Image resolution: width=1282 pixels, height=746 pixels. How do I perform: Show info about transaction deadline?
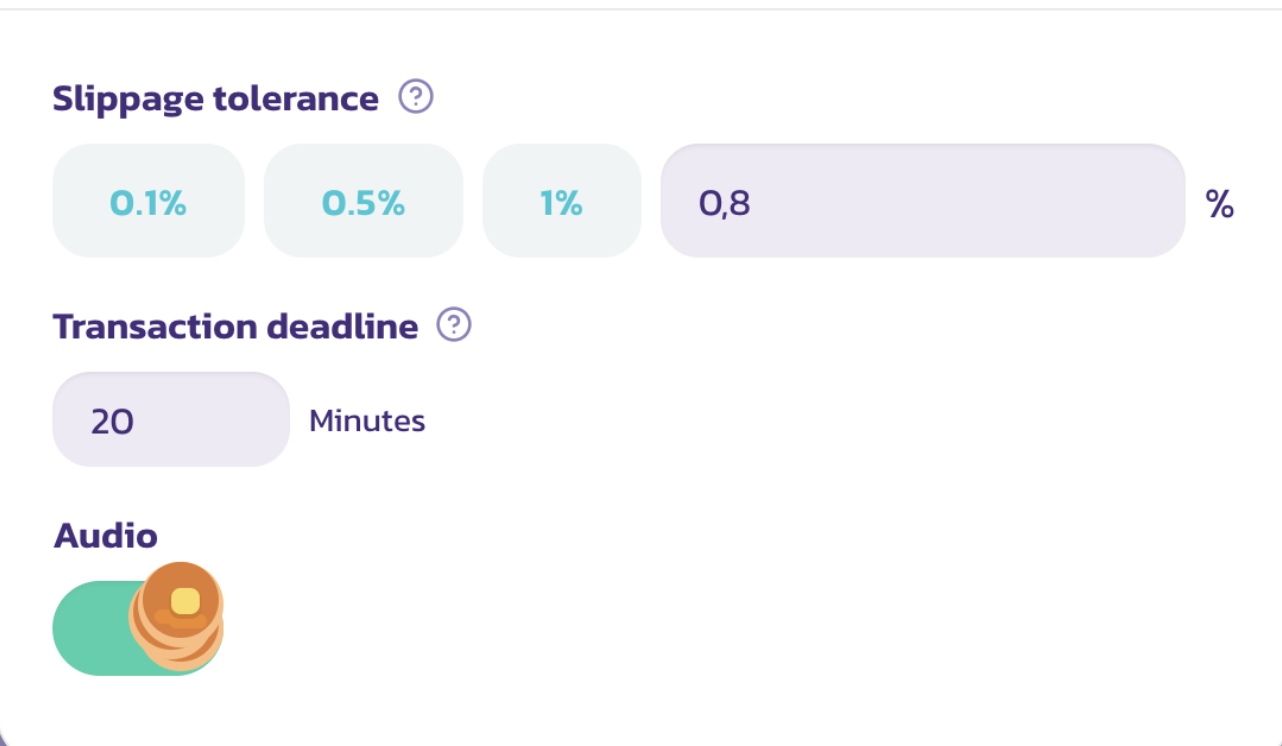[454, 325]
